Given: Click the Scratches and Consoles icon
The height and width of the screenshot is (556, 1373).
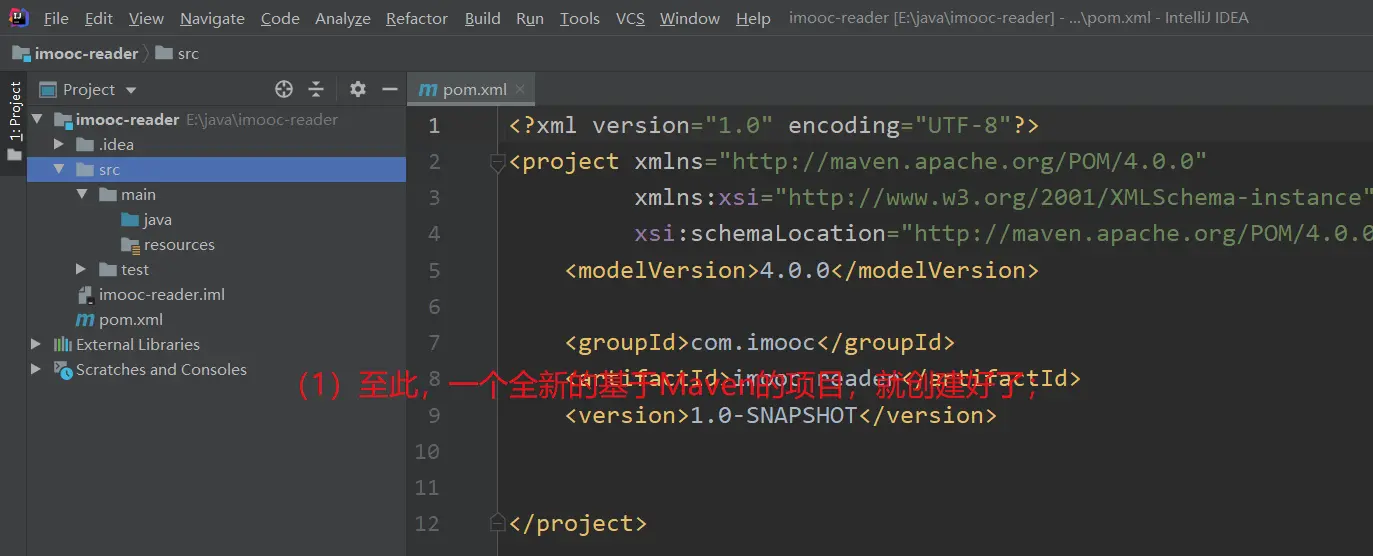Looking at the screenshot, I should point(63,369).
